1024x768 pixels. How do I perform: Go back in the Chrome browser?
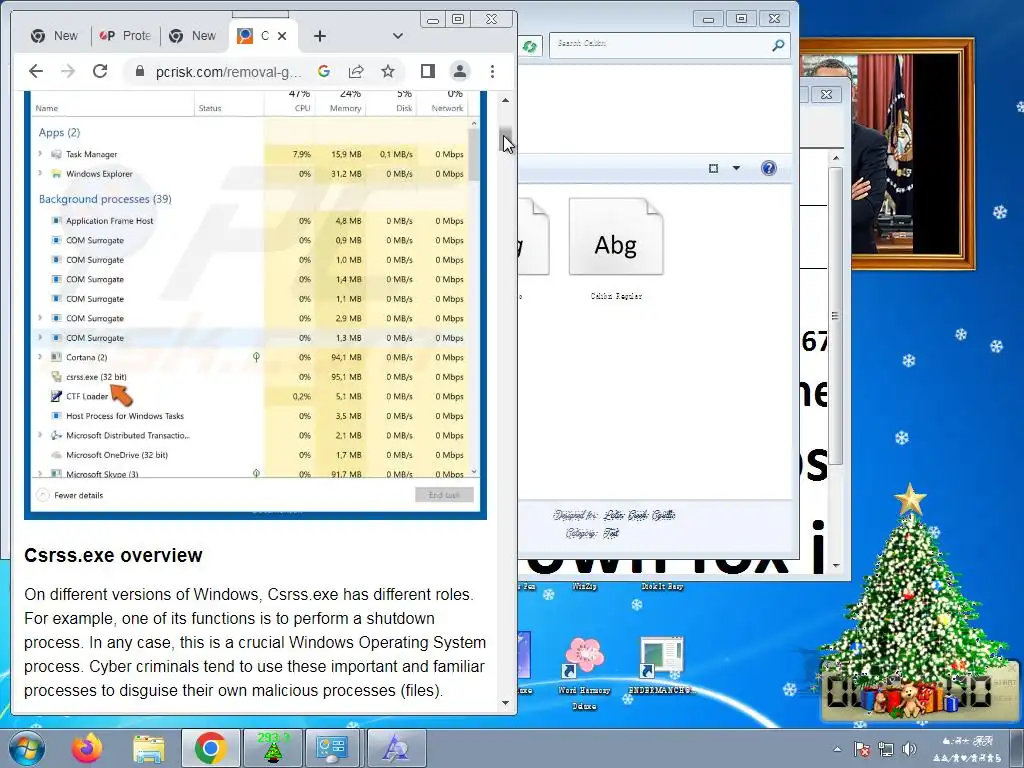[x=36, y=71]
